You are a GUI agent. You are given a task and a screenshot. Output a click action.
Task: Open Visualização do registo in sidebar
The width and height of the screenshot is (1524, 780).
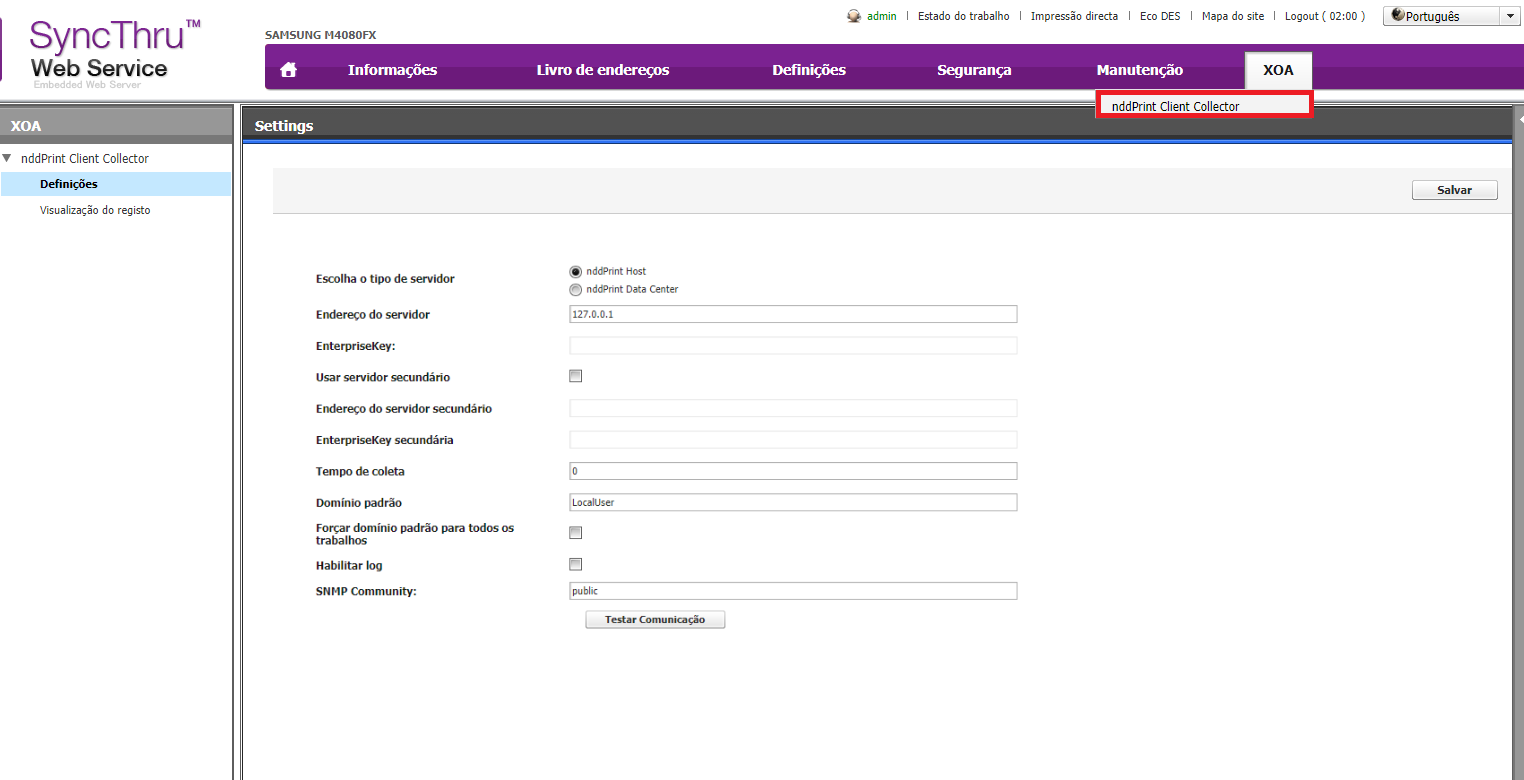click(x=95, y=210)
